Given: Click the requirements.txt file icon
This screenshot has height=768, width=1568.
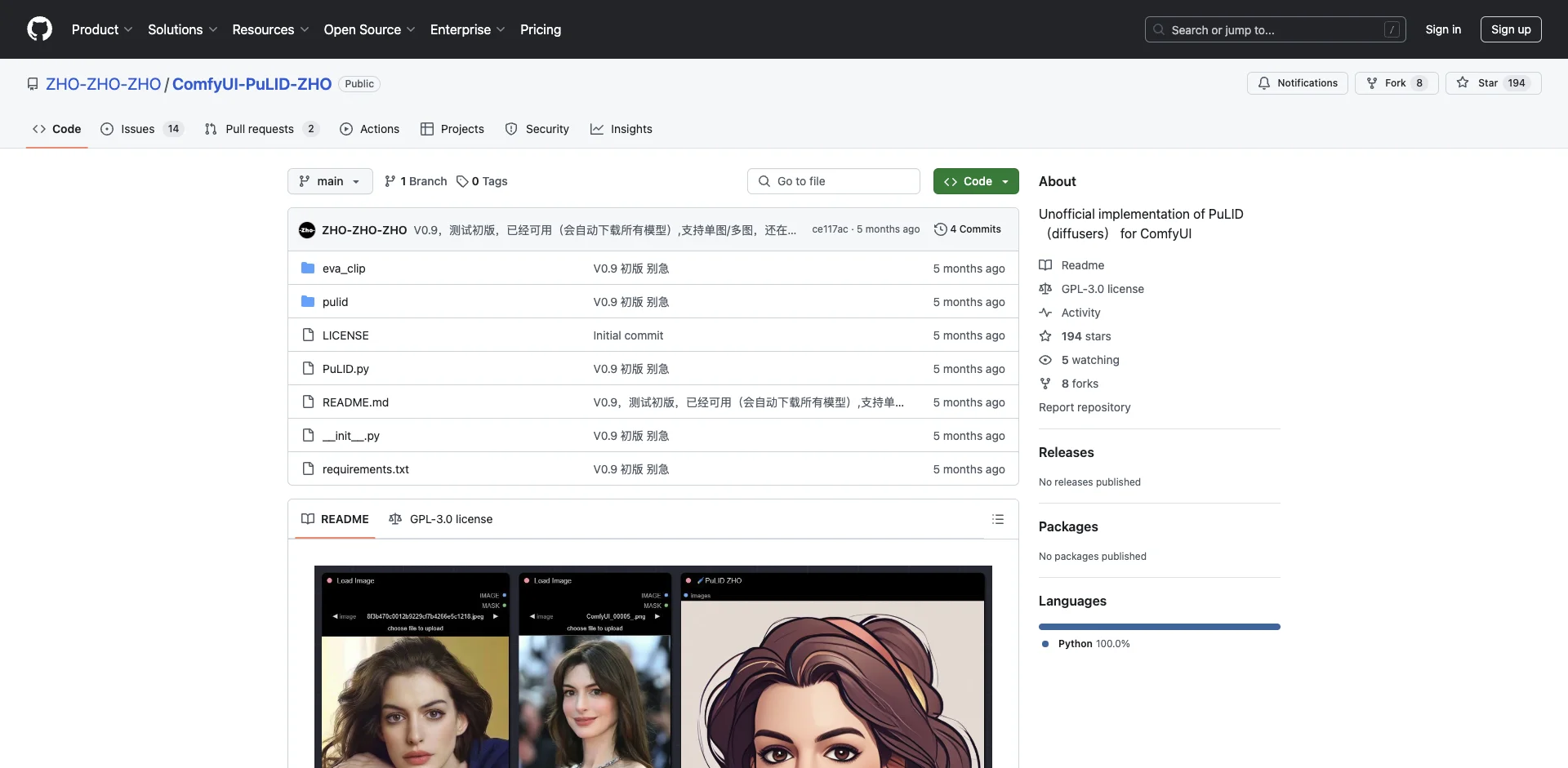Looking at the screenshot, I should click(x=308, y=469).
